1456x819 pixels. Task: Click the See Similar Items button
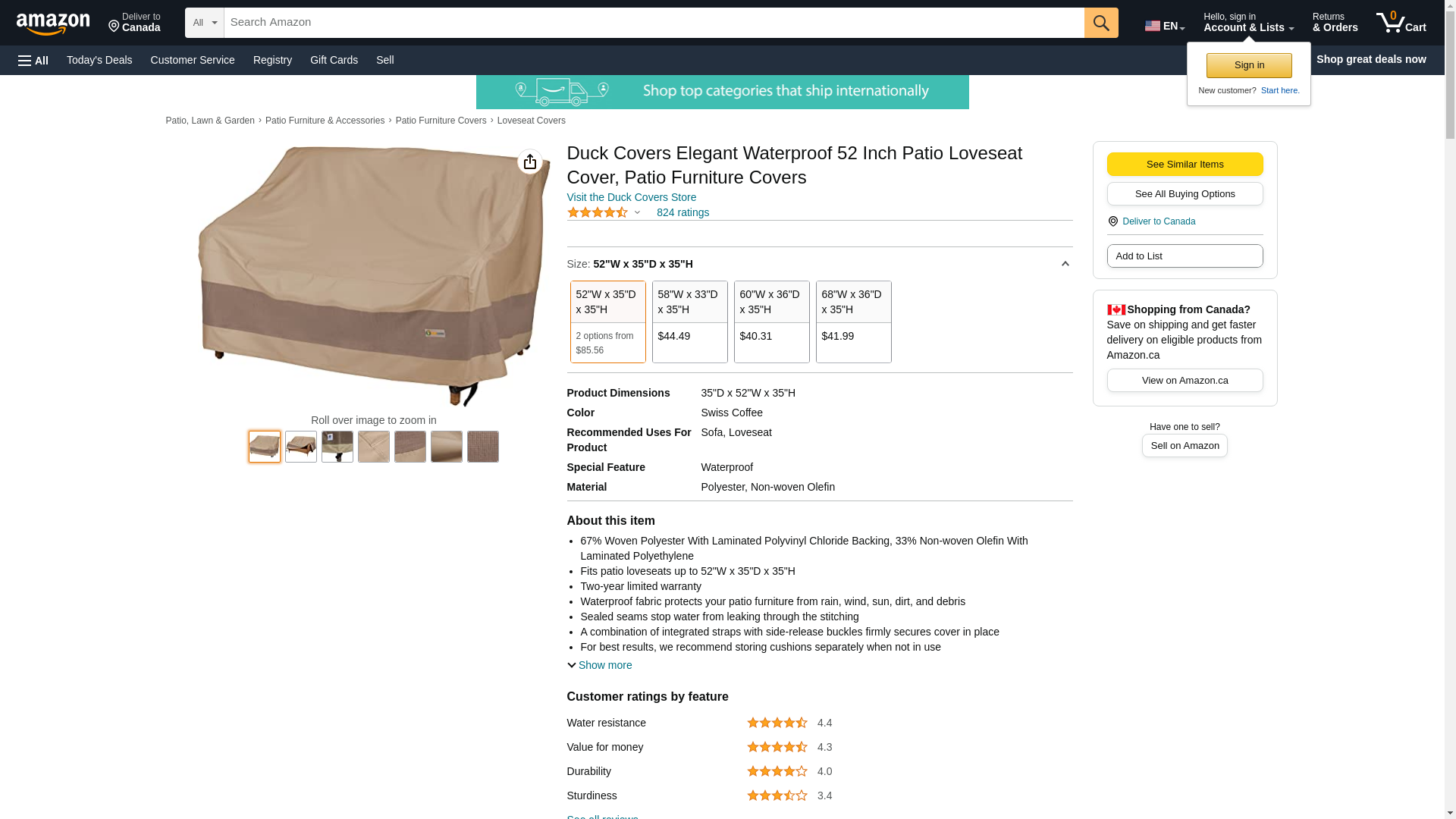click(1185, 165)
